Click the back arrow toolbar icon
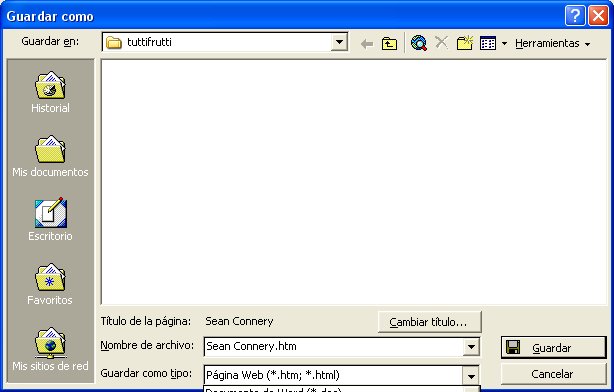This screenshot has width=614, height=392. 367,43
